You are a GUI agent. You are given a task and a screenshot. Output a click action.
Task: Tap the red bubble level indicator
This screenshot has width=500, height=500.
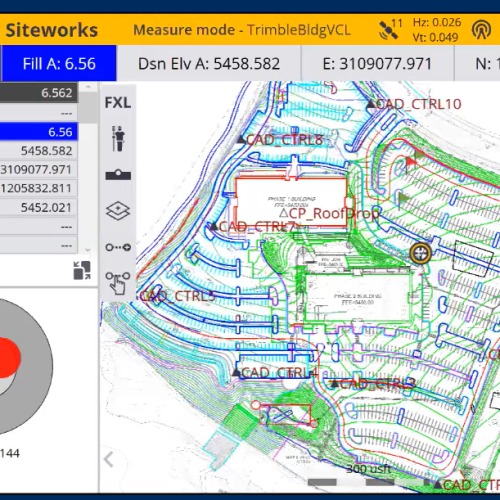[9, 358]
